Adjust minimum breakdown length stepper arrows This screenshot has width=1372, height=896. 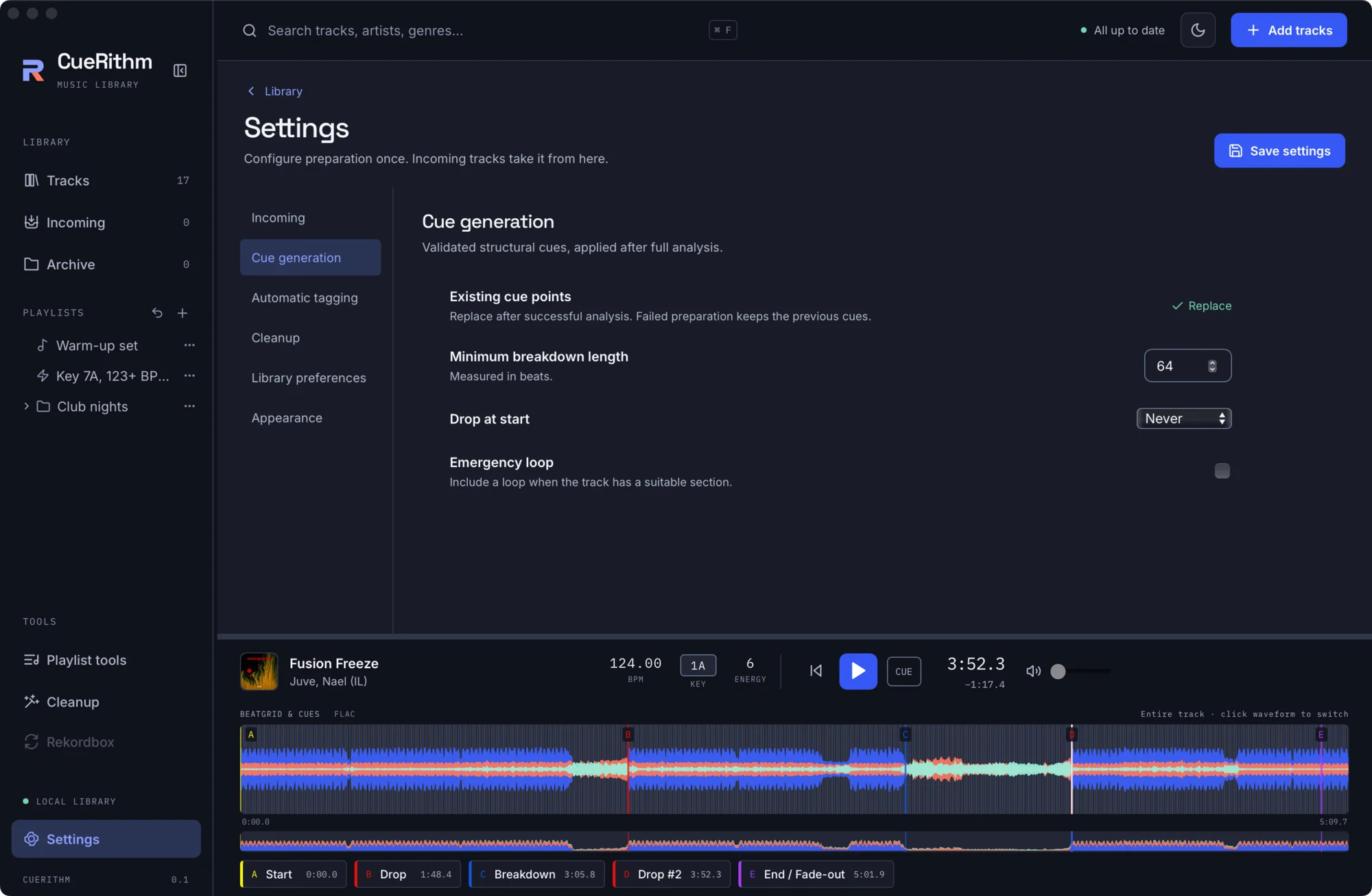1212,366
